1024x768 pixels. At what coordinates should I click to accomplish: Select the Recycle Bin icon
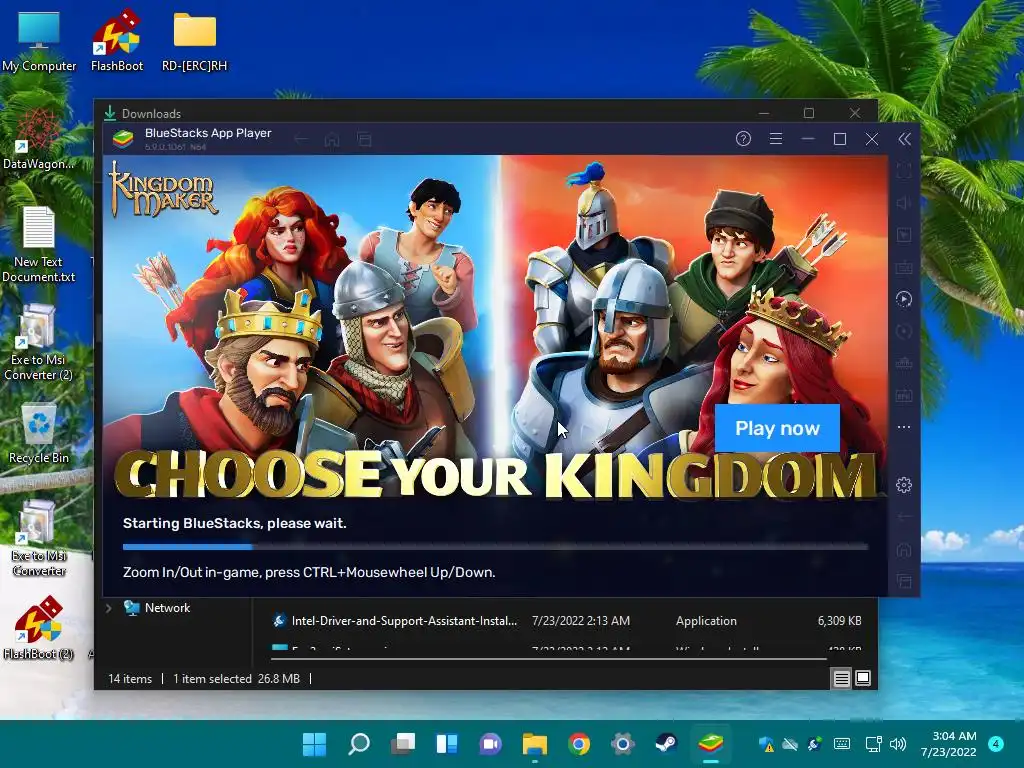point(39,434)
